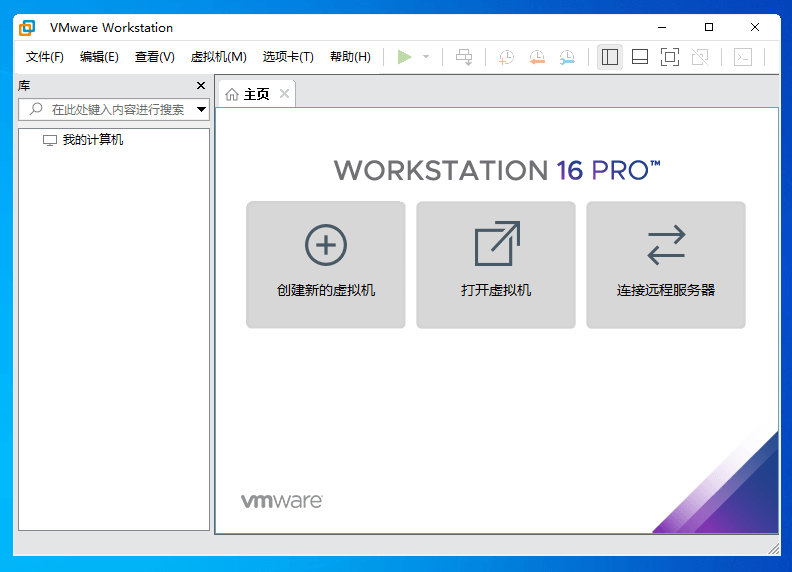
Task: Open the power options dropdown arrow
Action: (x=426, y=57)
